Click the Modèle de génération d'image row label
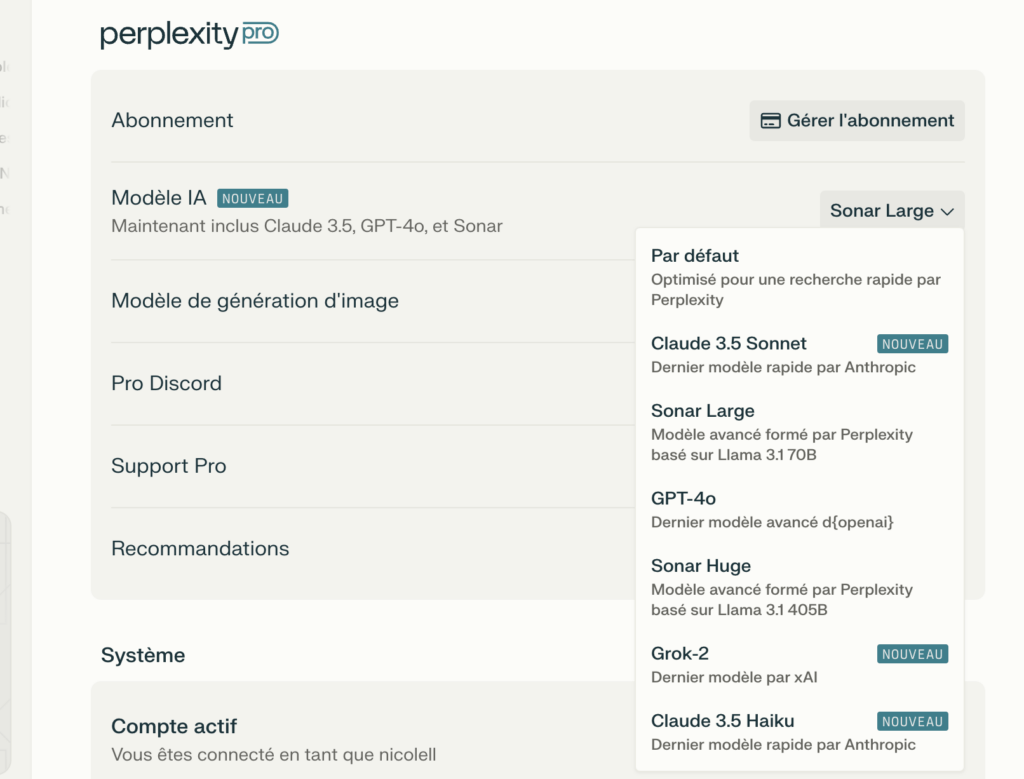 255,301
